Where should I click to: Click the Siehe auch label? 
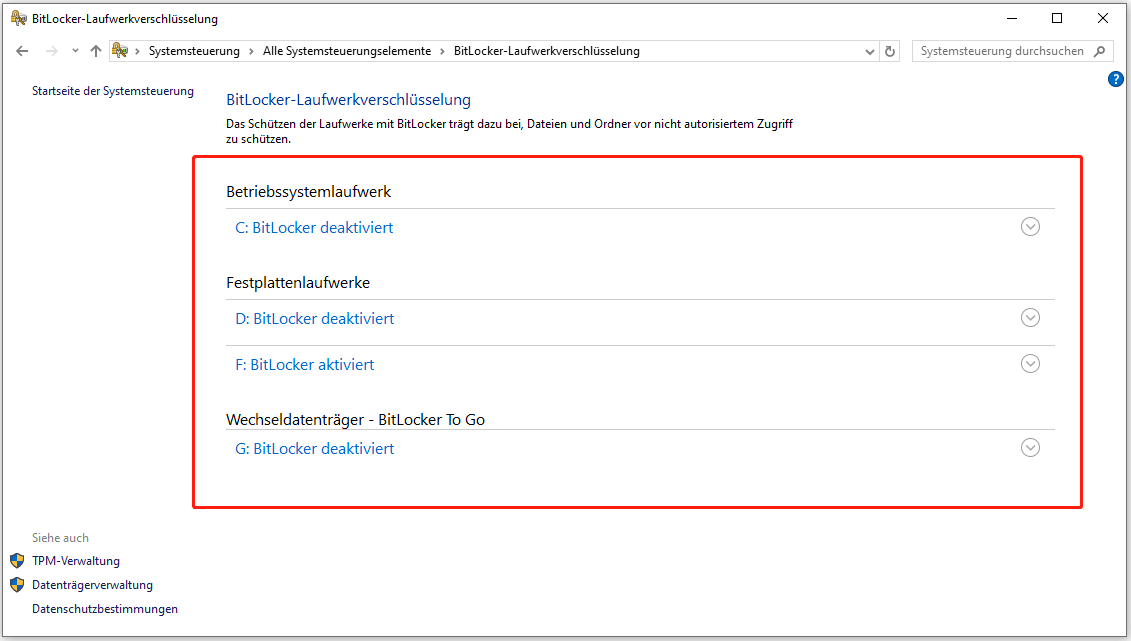pyautogui.click(x=61, y=538)
